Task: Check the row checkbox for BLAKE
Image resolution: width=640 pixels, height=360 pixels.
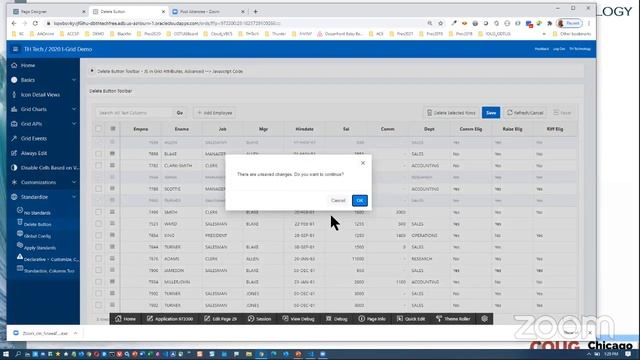Action: click(98, 154)
